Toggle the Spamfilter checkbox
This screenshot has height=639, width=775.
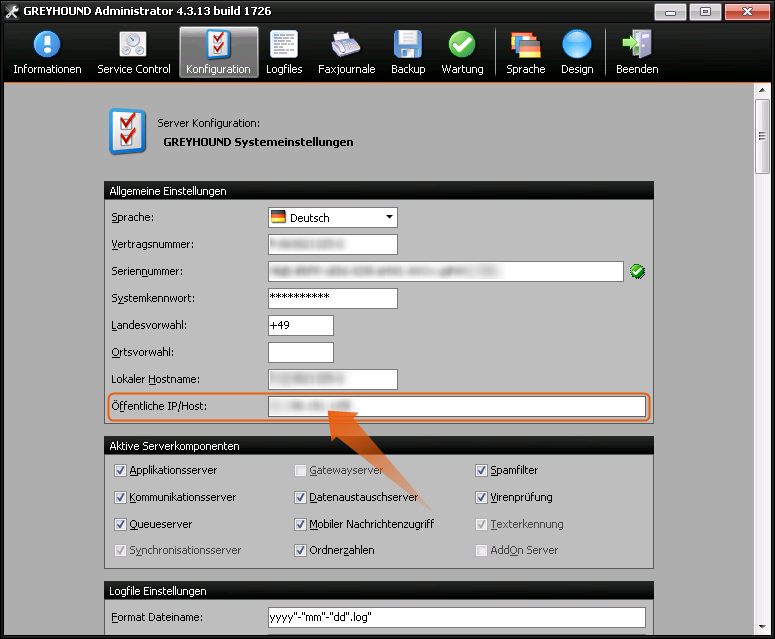pos(481,470)
